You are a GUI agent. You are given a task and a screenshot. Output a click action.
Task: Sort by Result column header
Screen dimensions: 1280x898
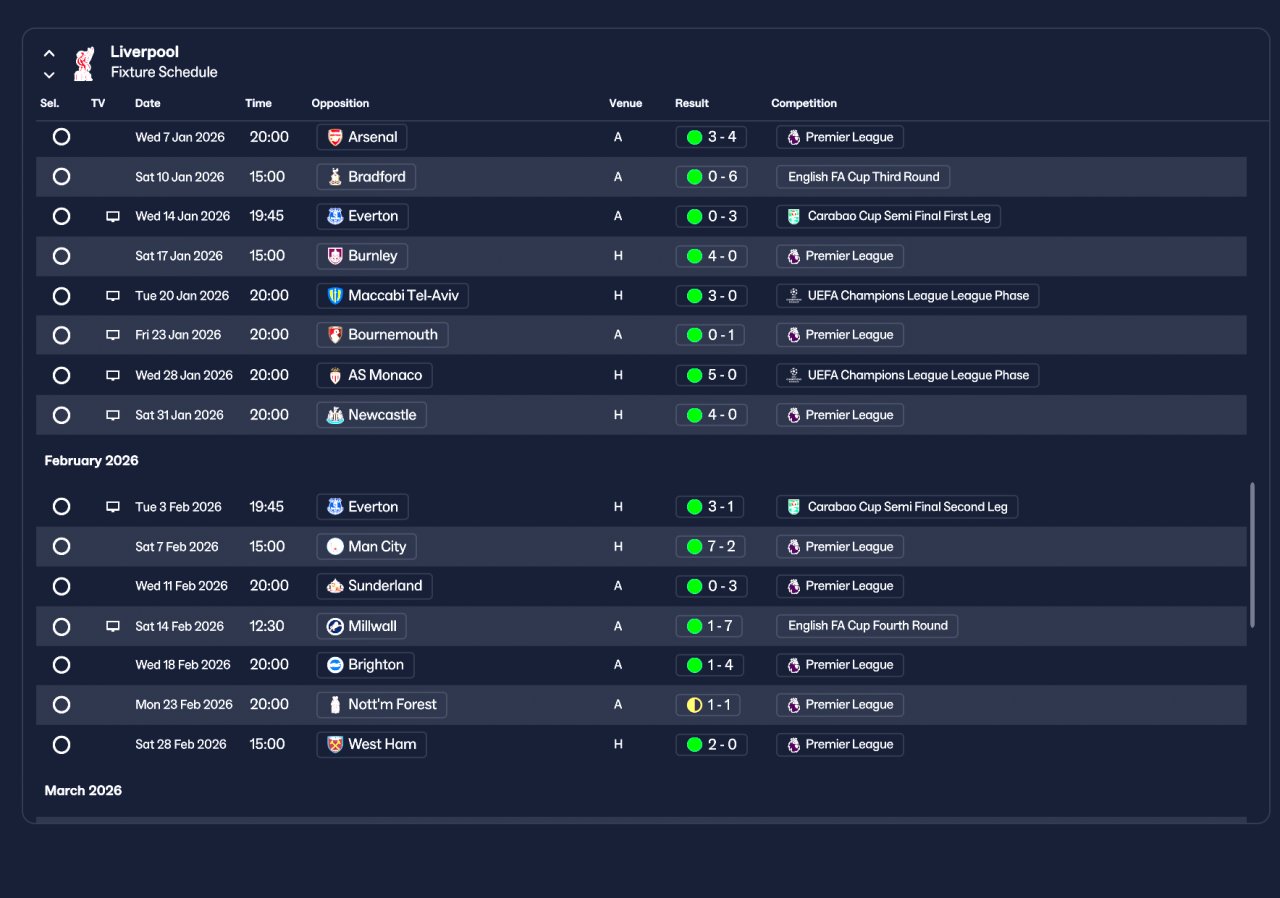point(692,103)
